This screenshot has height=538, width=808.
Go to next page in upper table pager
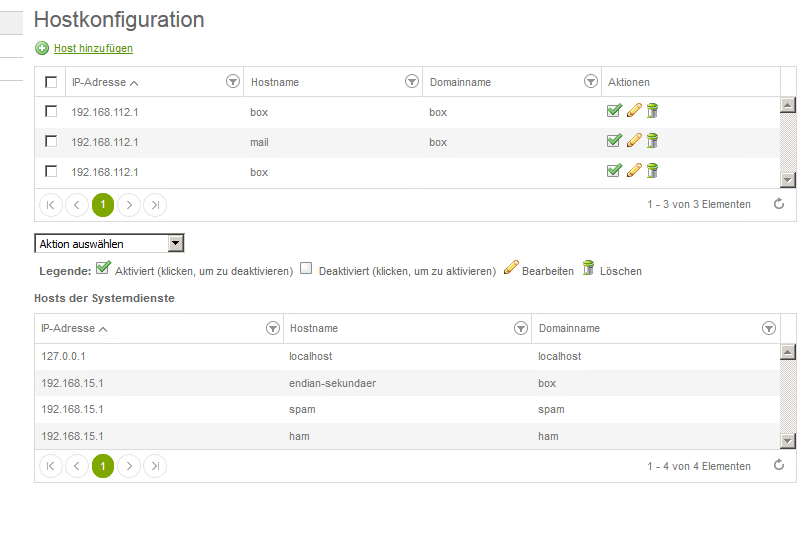[x=128, y=205]
